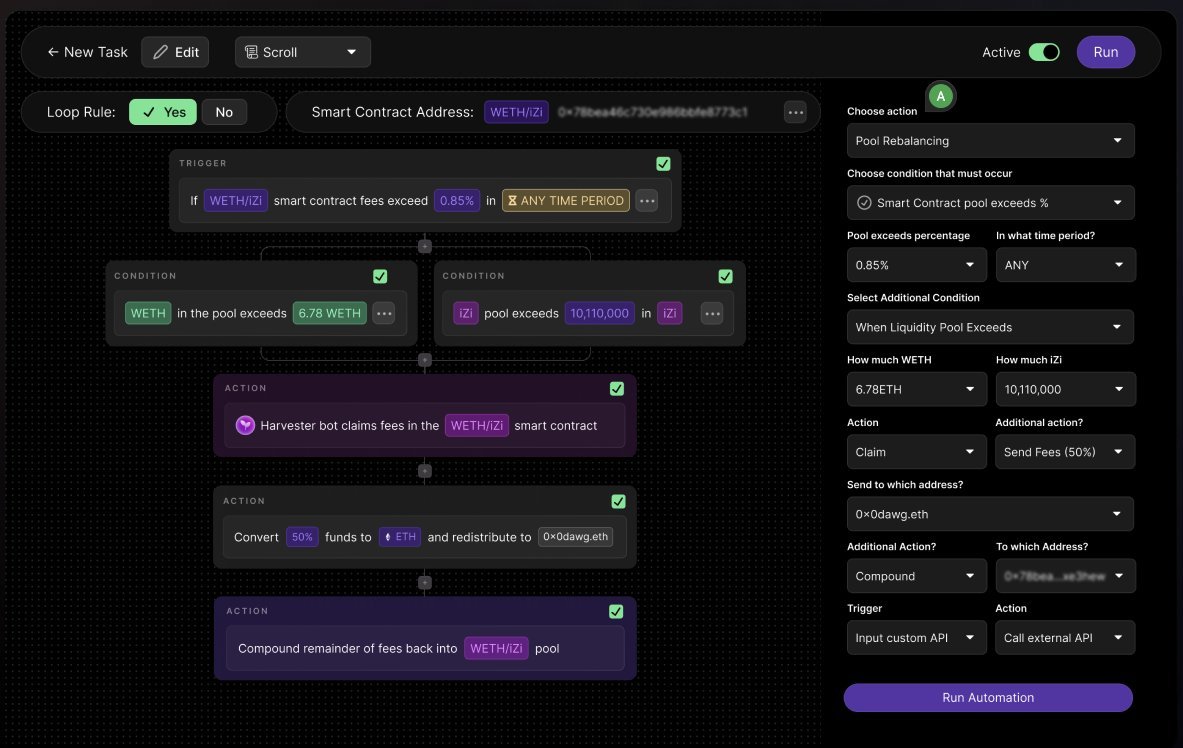Switch Loop Rule to No

(224, 111)
